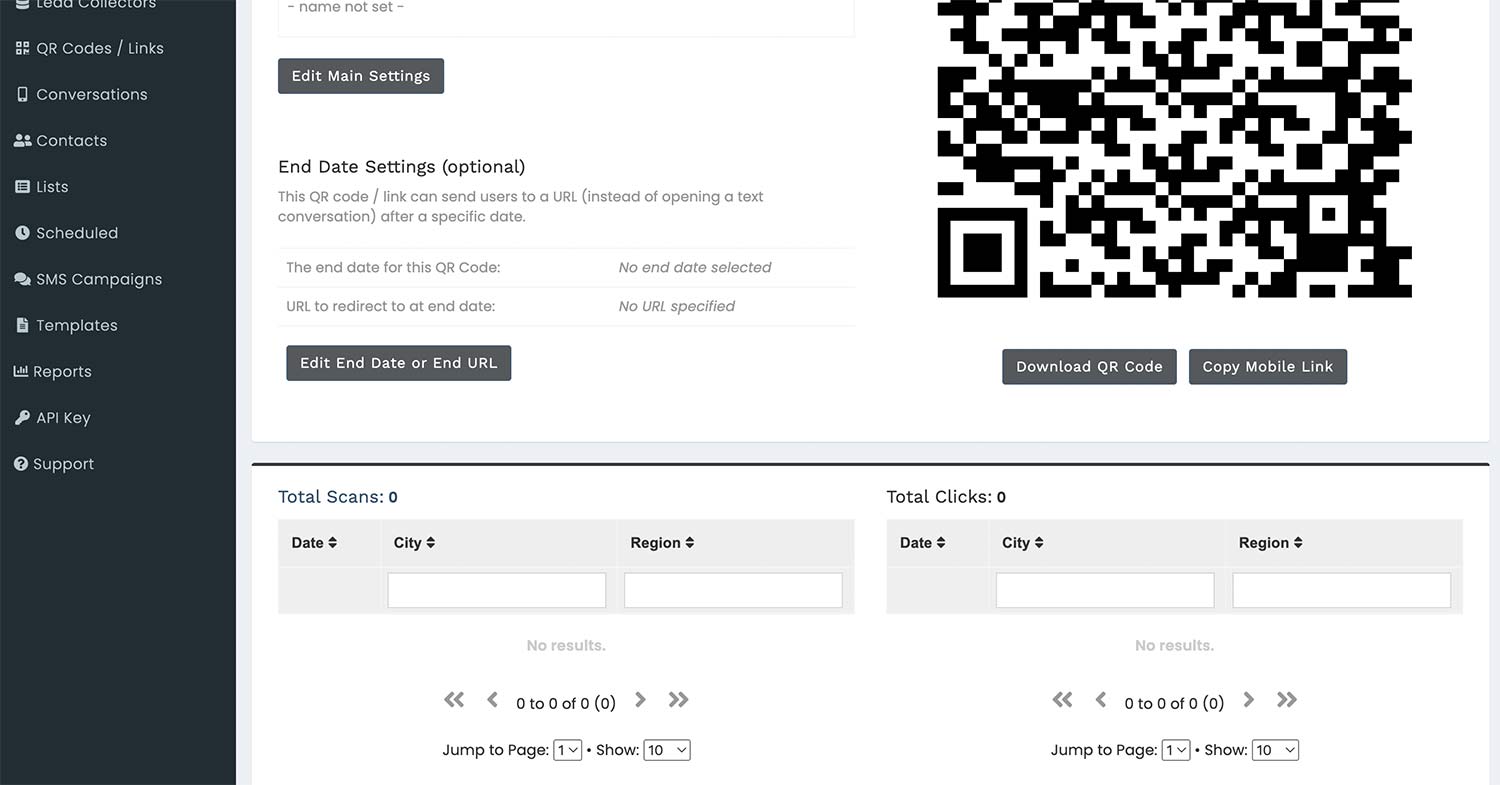Viewport: 1500px width, 785px height.
Task: Select the Contacts people icon
Action: [21, 140]
